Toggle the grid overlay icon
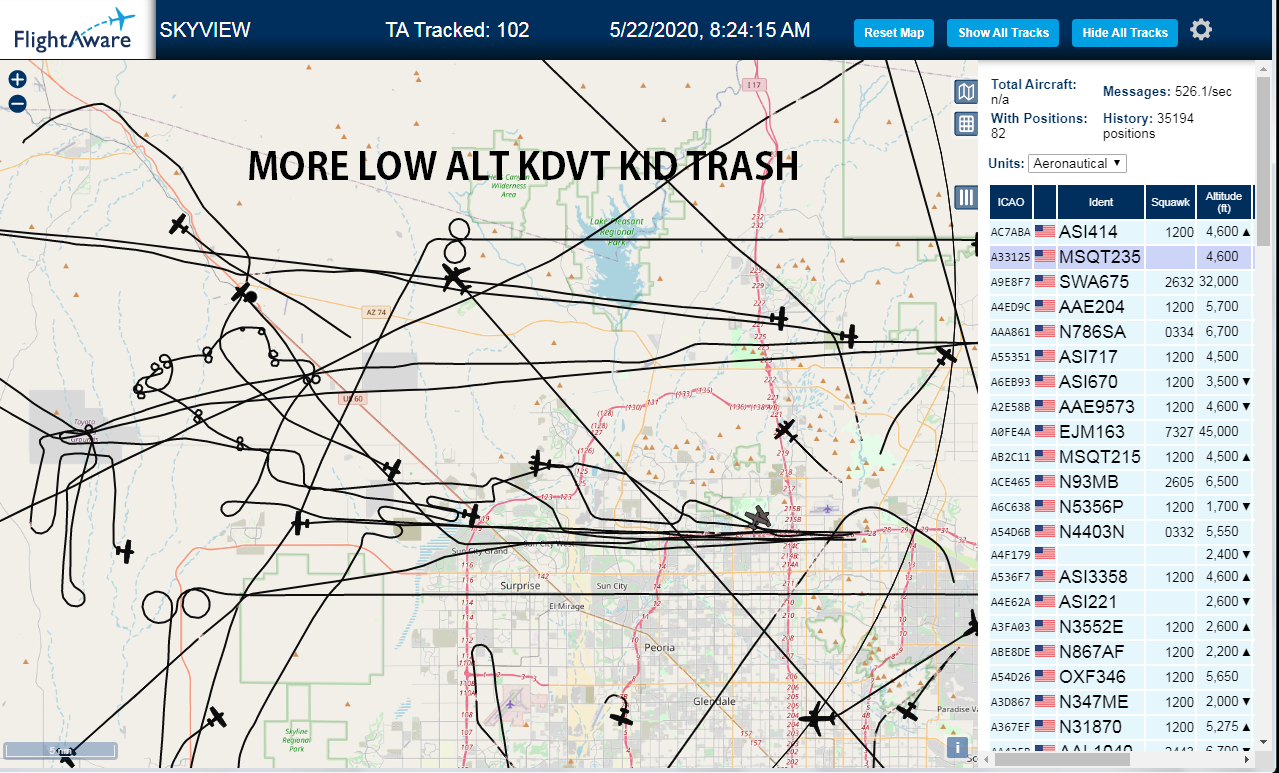Viewport: 1279px width, 773px height. [966, 124]
